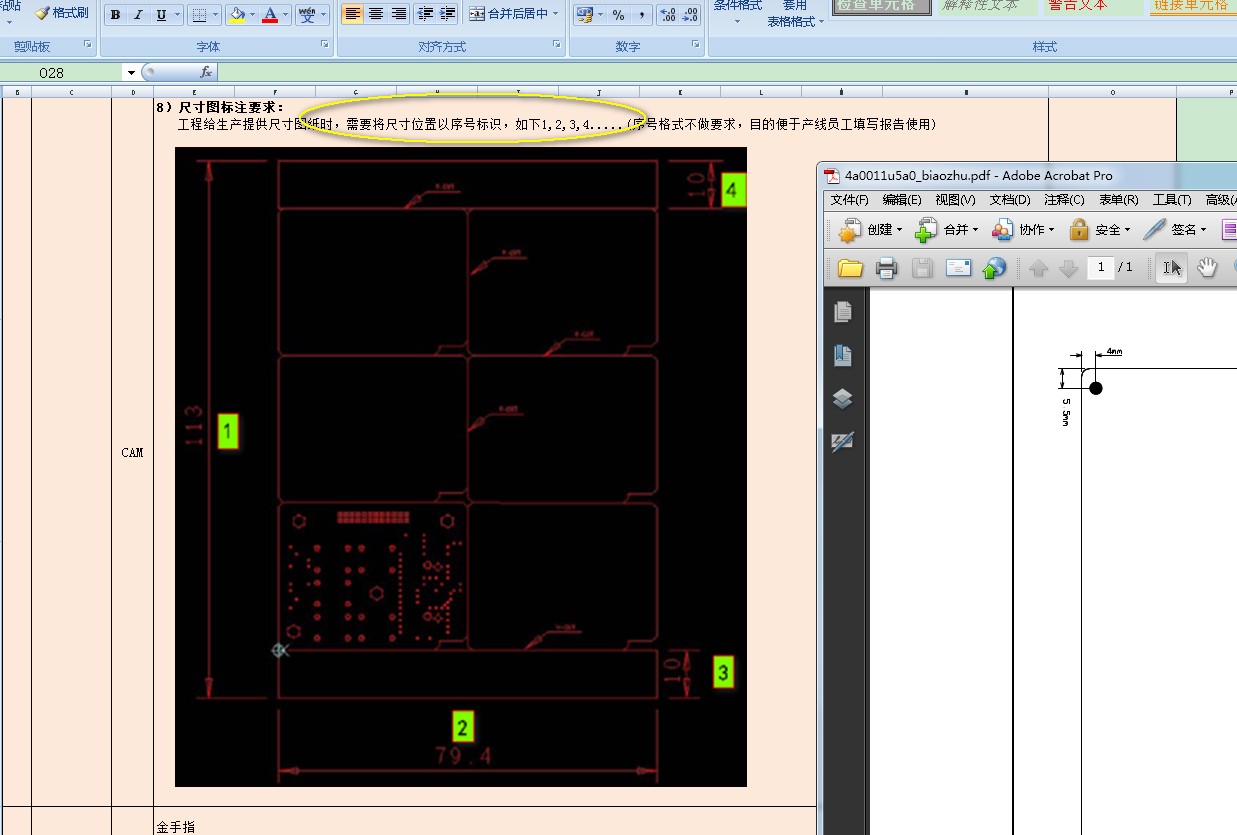Screen dimensions: 1237x835
Task: Open alignment (对齐方式) dialog launcher
Action: pos(556,45)
